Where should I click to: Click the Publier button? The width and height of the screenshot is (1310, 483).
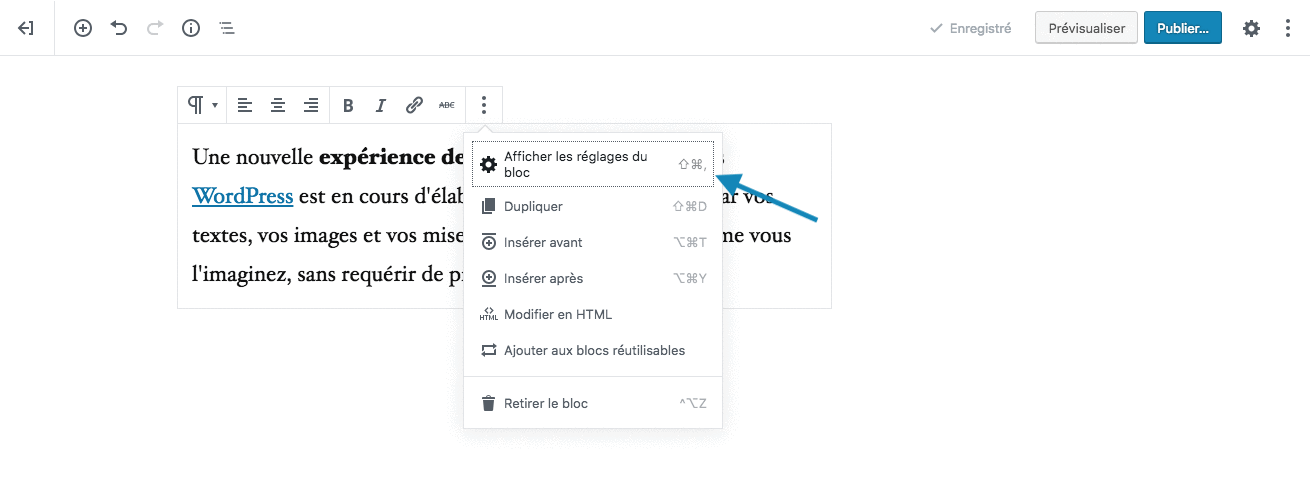point(1182,28)
